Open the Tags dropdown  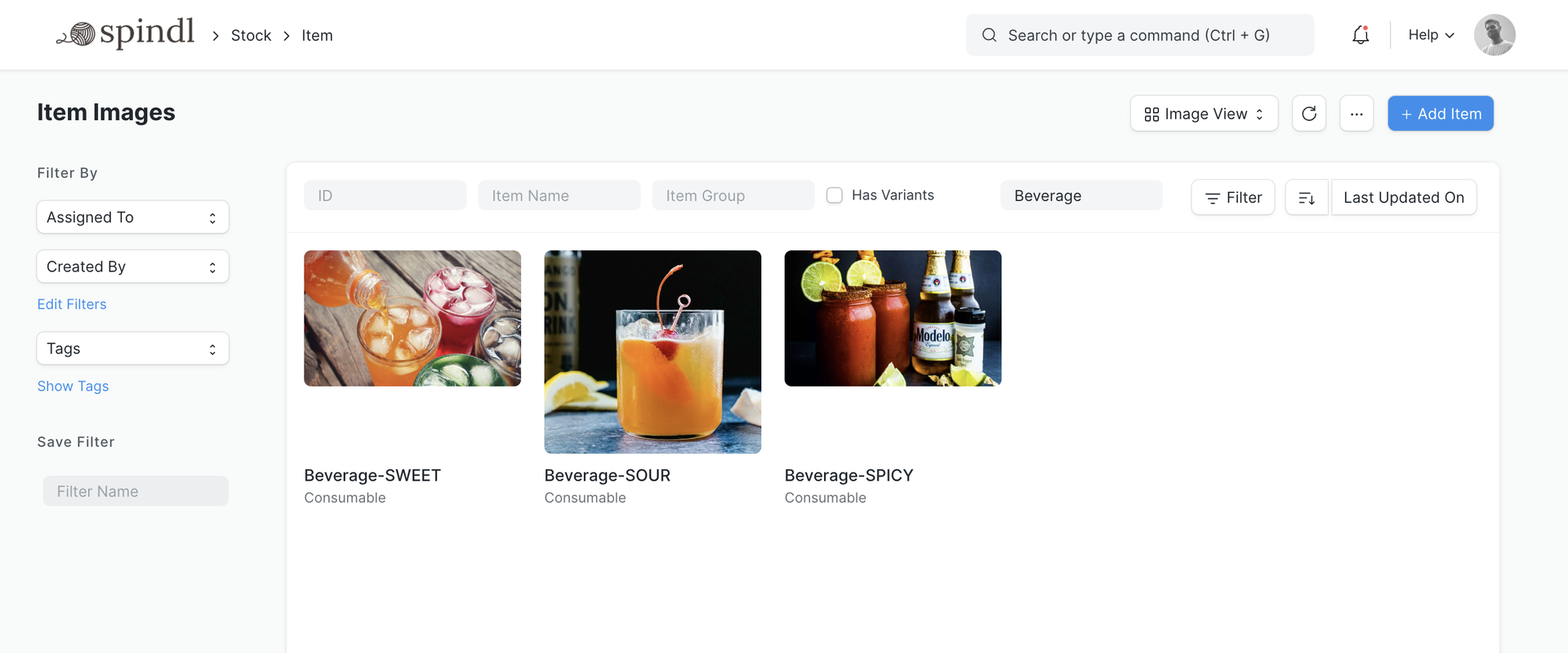pyautogui.click(x=132, y=349)
